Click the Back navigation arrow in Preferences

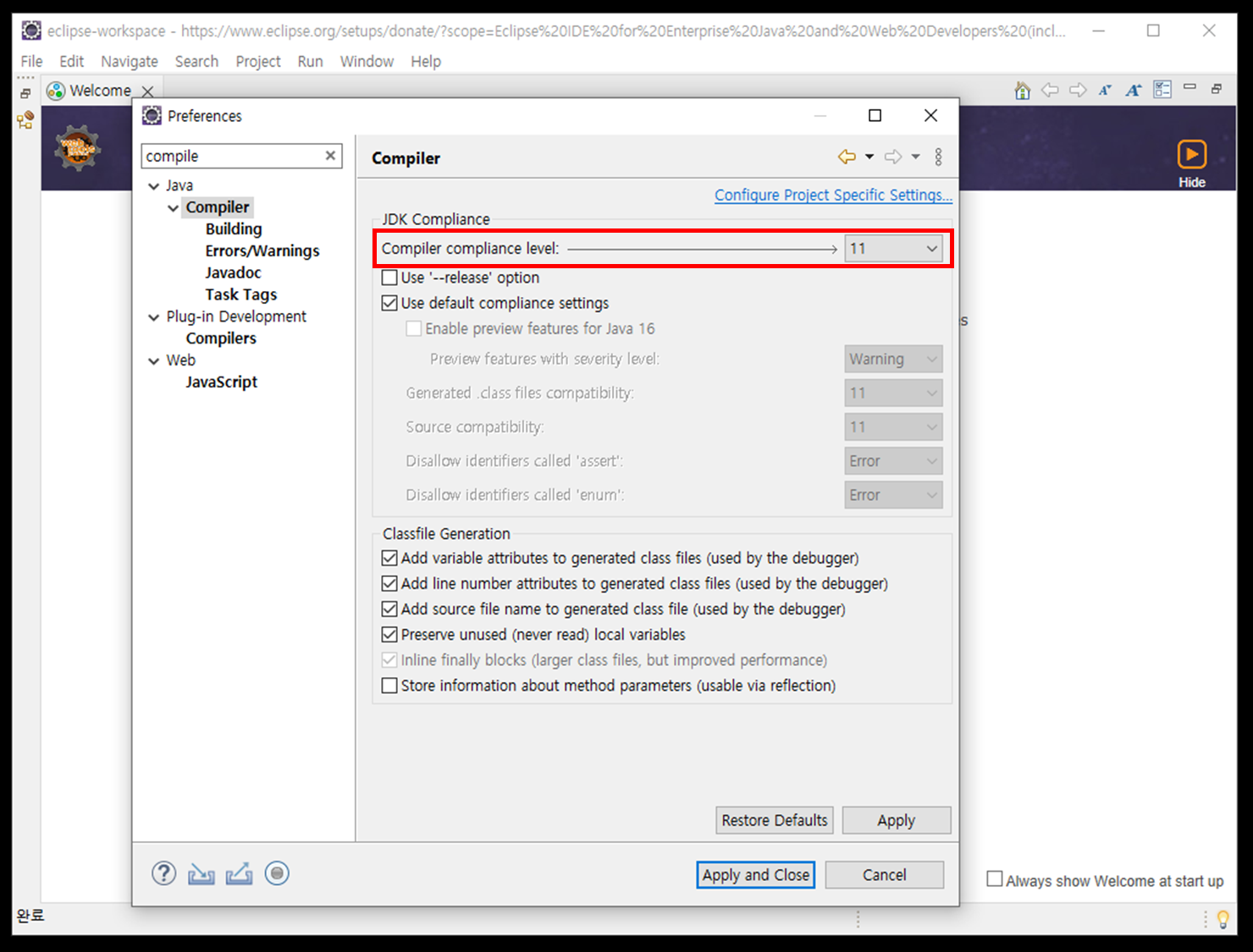click(847, 157)
